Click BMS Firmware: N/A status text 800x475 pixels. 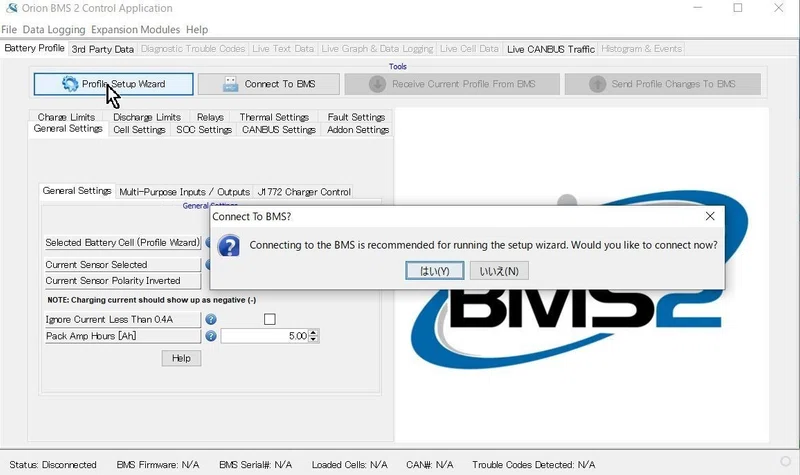pos(158,465)
